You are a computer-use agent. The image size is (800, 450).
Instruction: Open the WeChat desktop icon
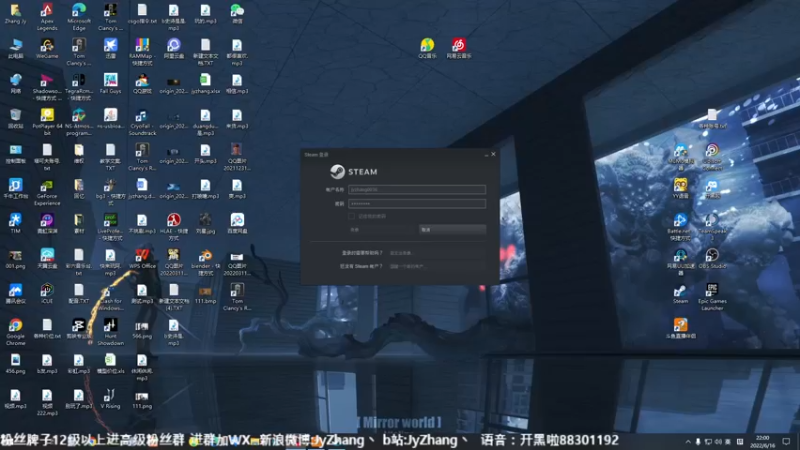coord(237,13)
